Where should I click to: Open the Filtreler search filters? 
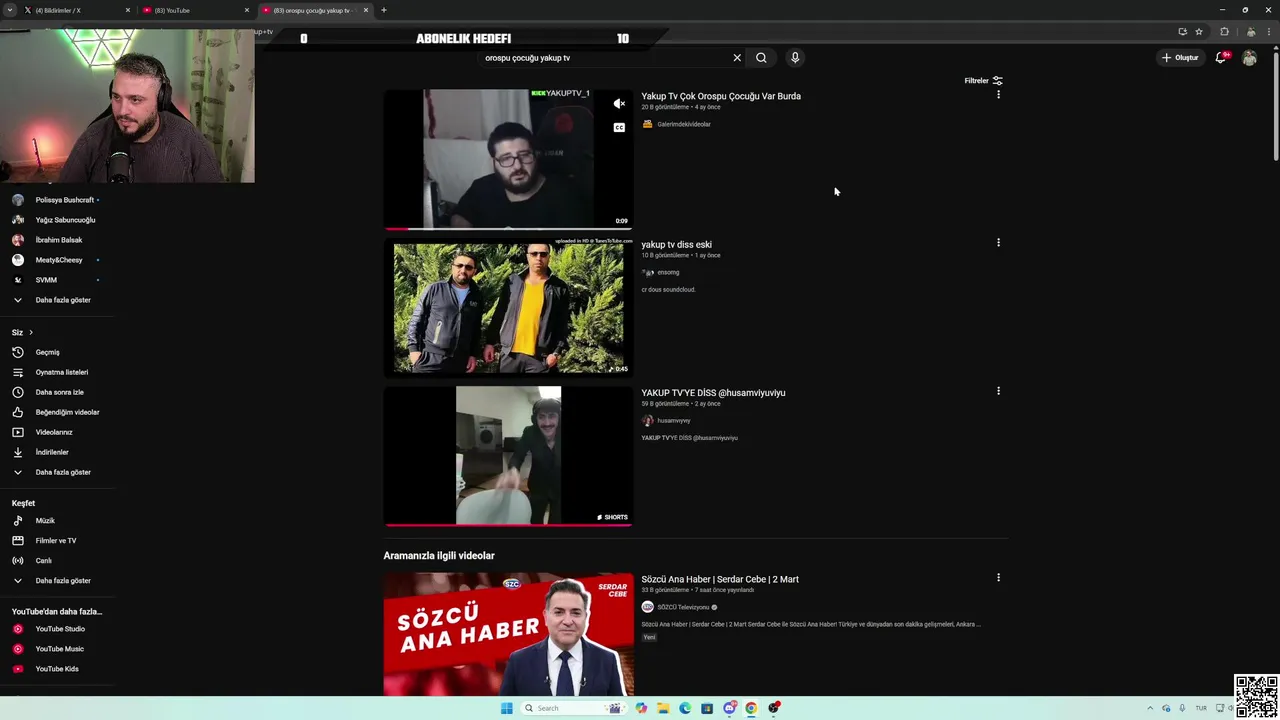point(983,81)
